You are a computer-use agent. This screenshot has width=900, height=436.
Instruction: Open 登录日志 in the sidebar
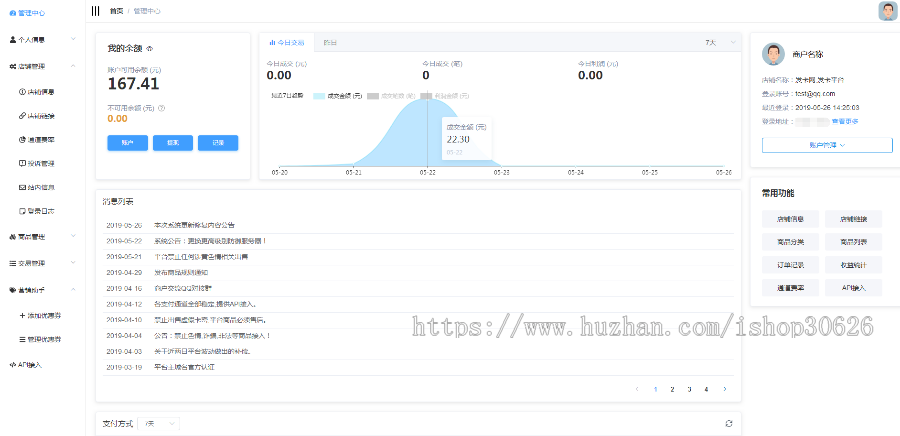(40, 211)
